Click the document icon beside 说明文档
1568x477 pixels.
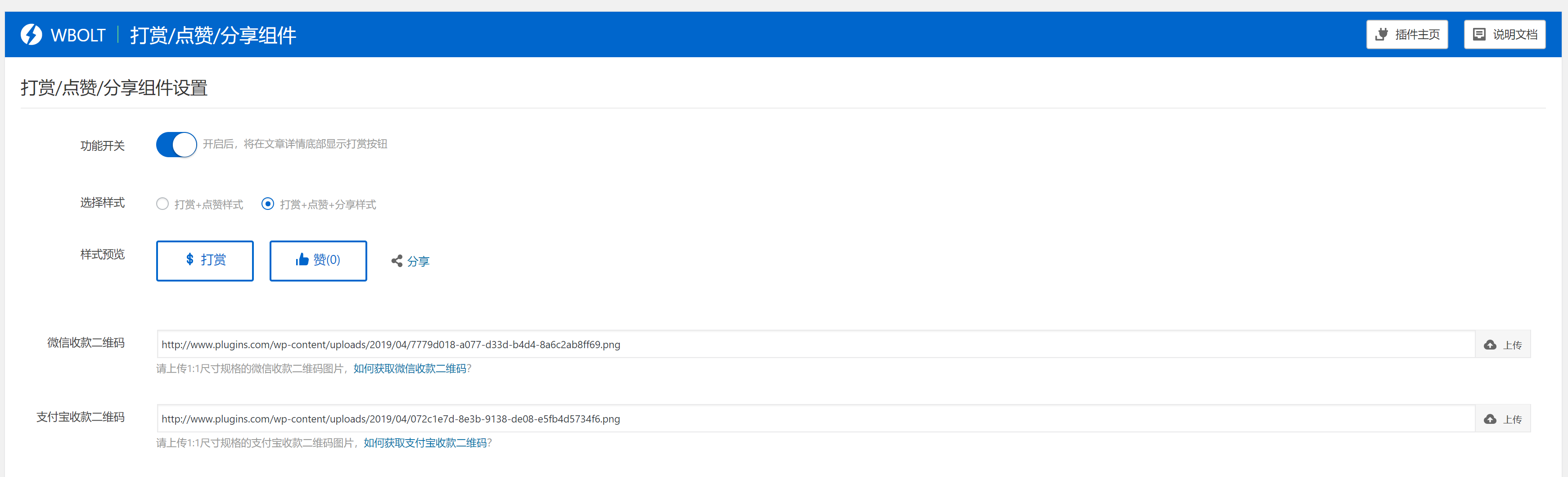1479,35
